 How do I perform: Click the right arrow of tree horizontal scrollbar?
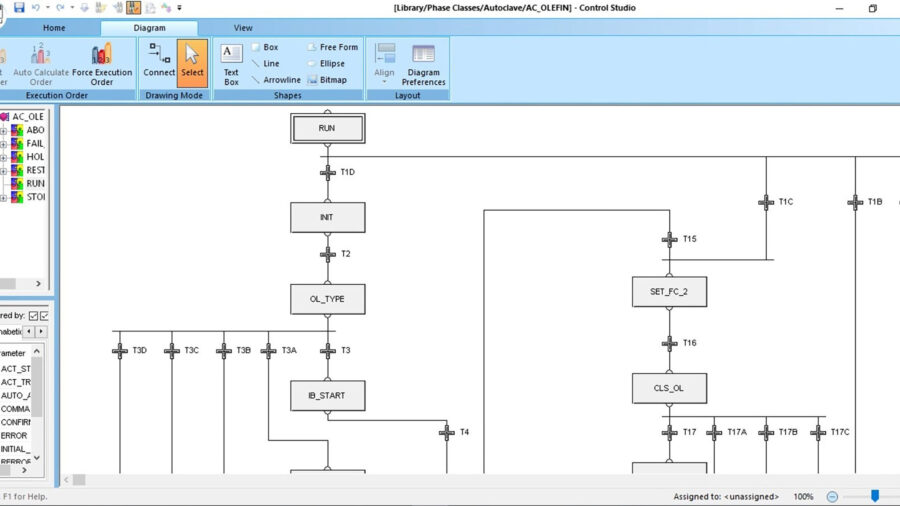[x=38, y=283]
